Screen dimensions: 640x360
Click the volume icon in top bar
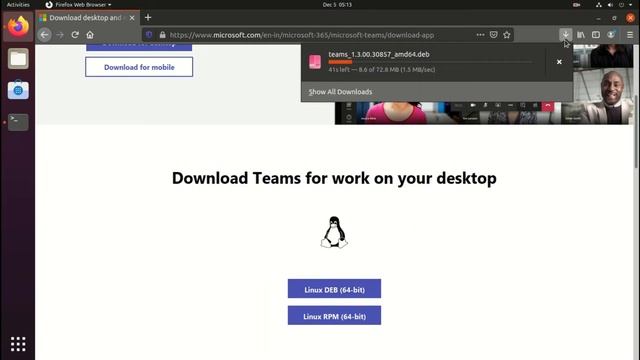tap(610, 5)
